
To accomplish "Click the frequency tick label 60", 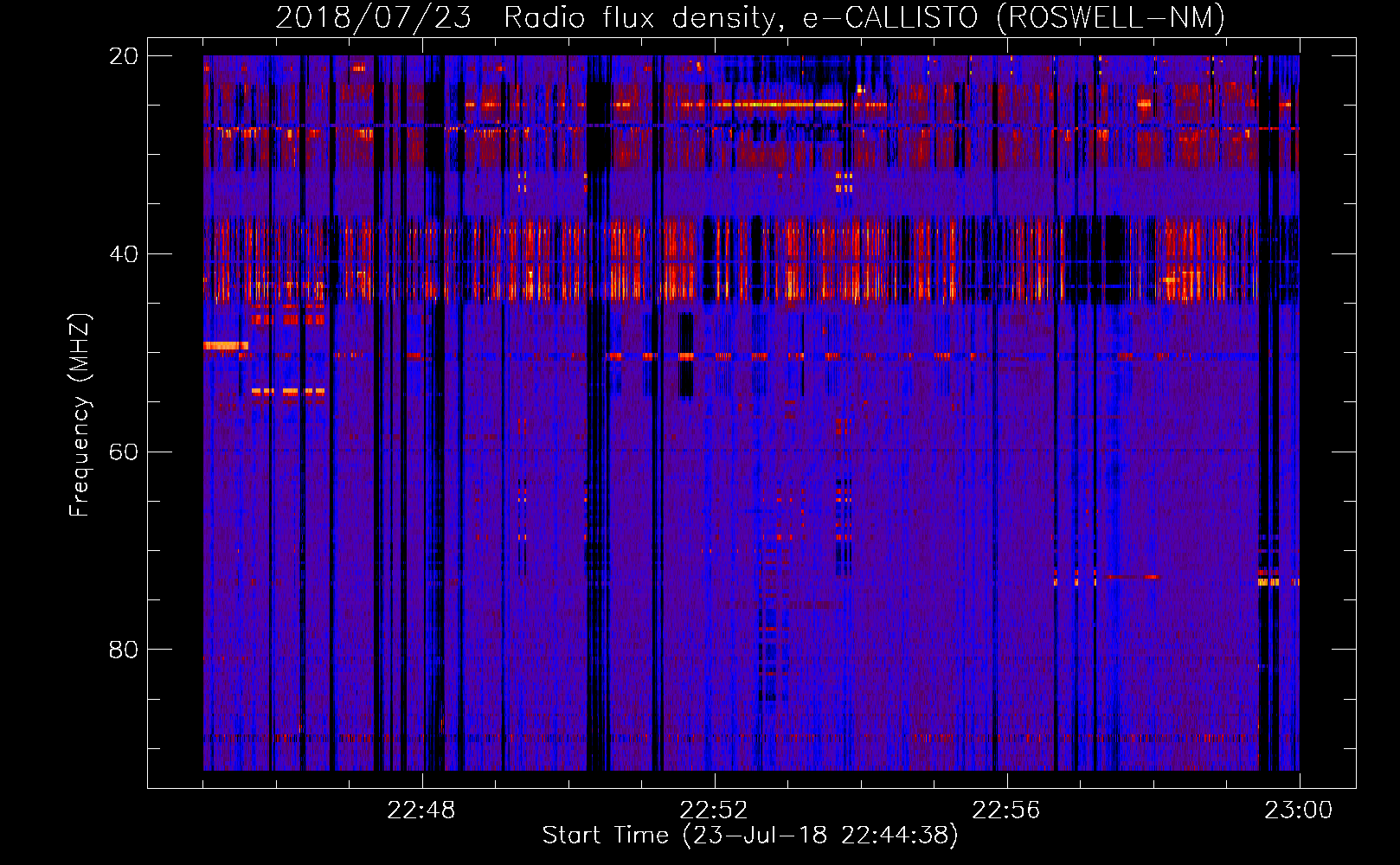I will click(124, 452).
